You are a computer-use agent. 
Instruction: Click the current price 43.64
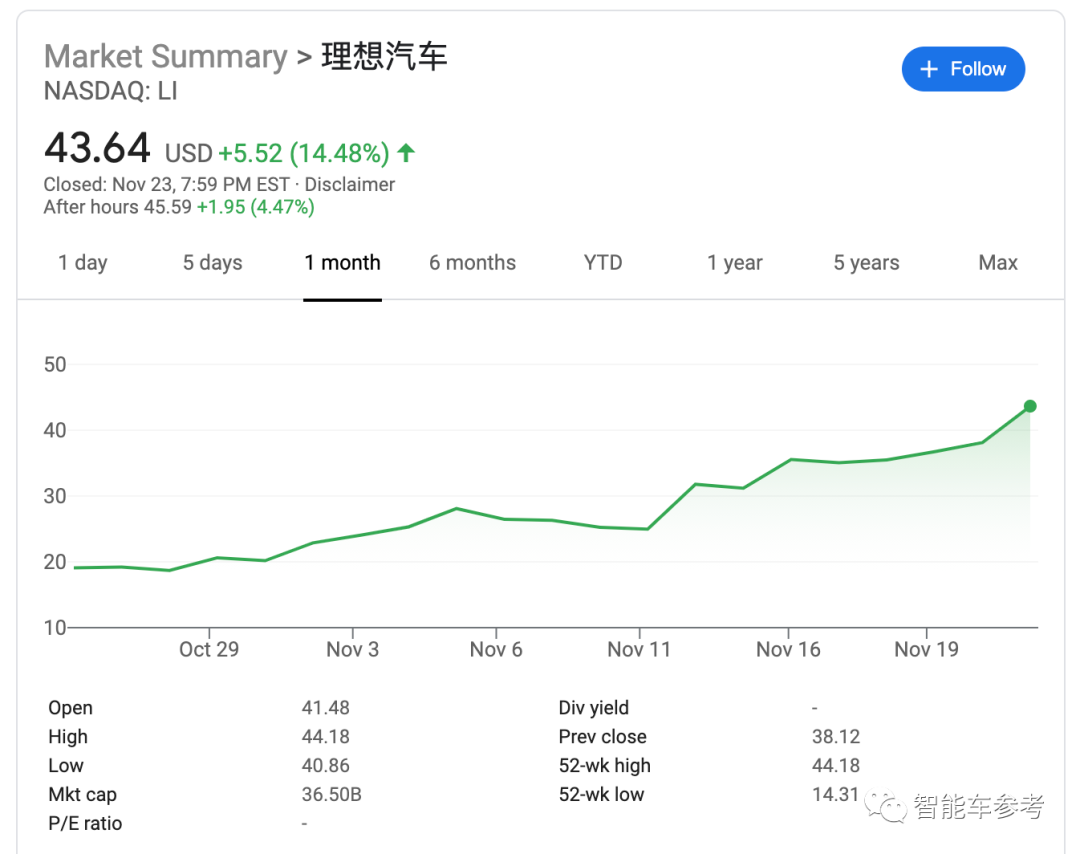click(97, 148)
